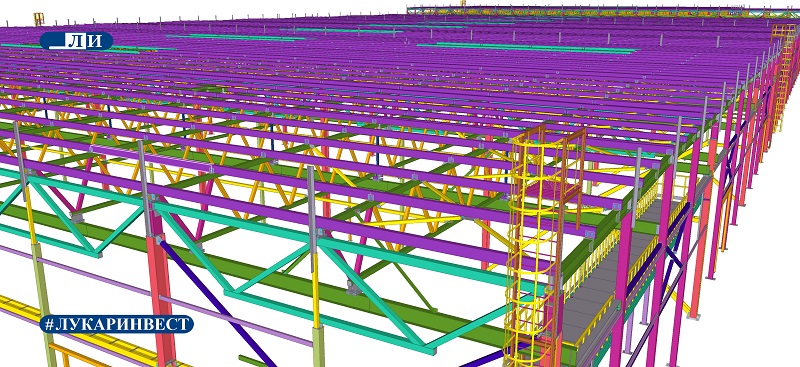Select the small yellow frame on roof top-left
Screen dimensions: 800x367
(39, 19)
